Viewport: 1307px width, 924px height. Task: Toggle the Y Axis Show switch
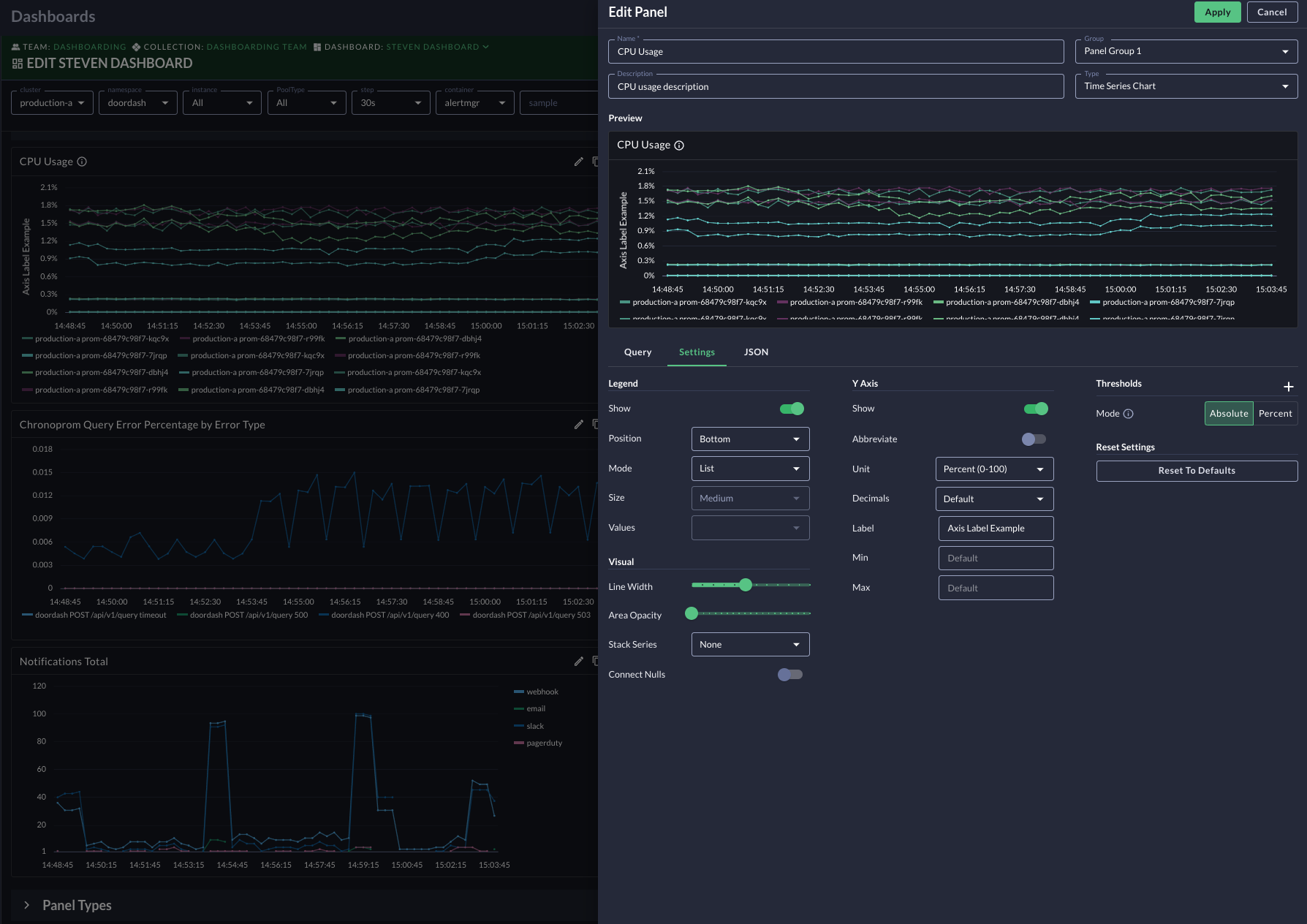tap(1036, 409)
